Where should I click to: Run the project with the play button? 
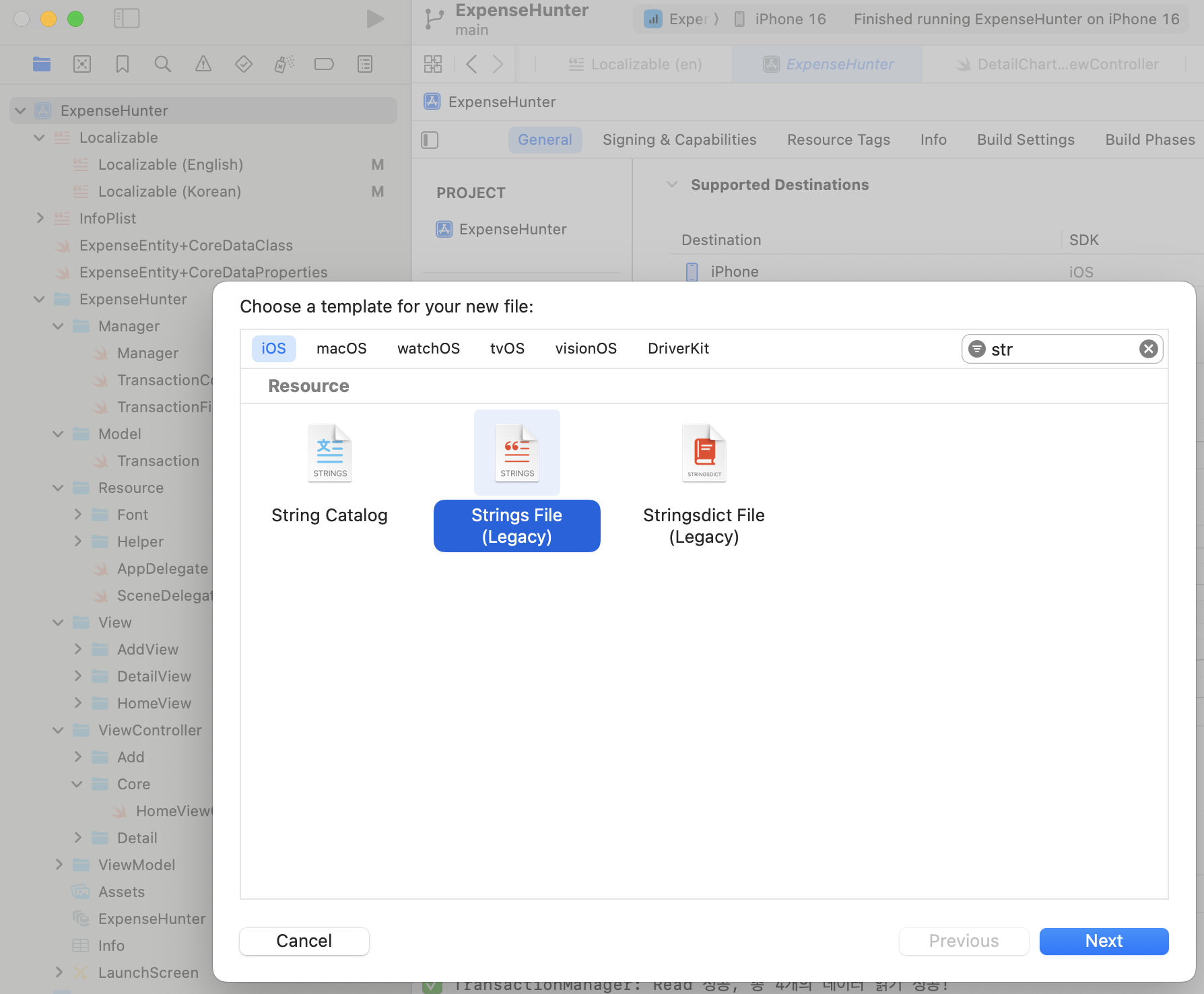point(375,19)
